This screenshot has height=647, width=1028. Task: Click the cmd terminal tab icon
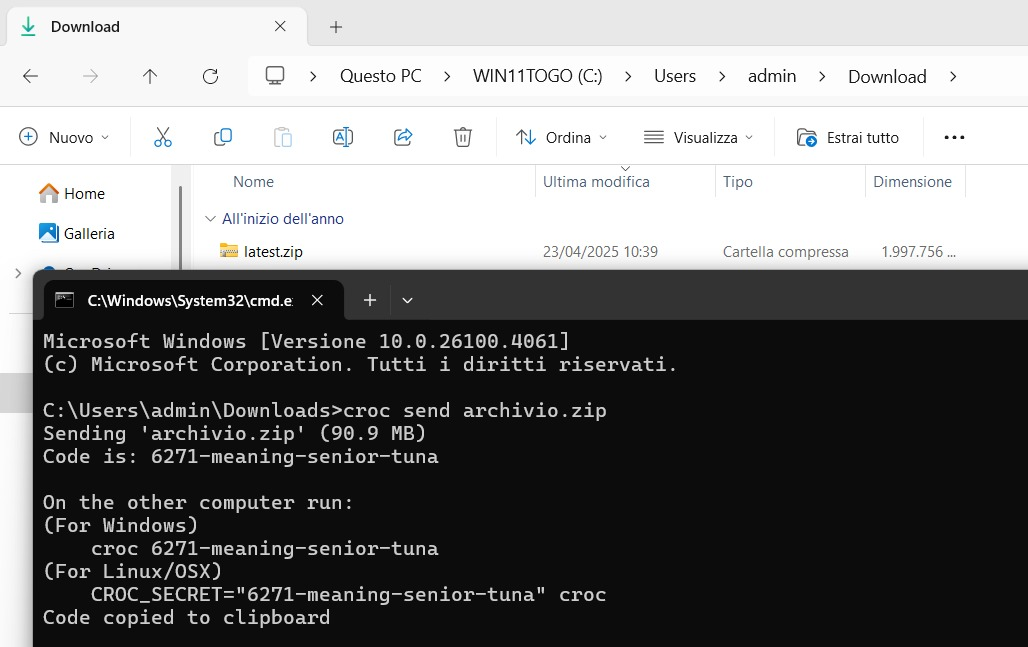(64, 300)
